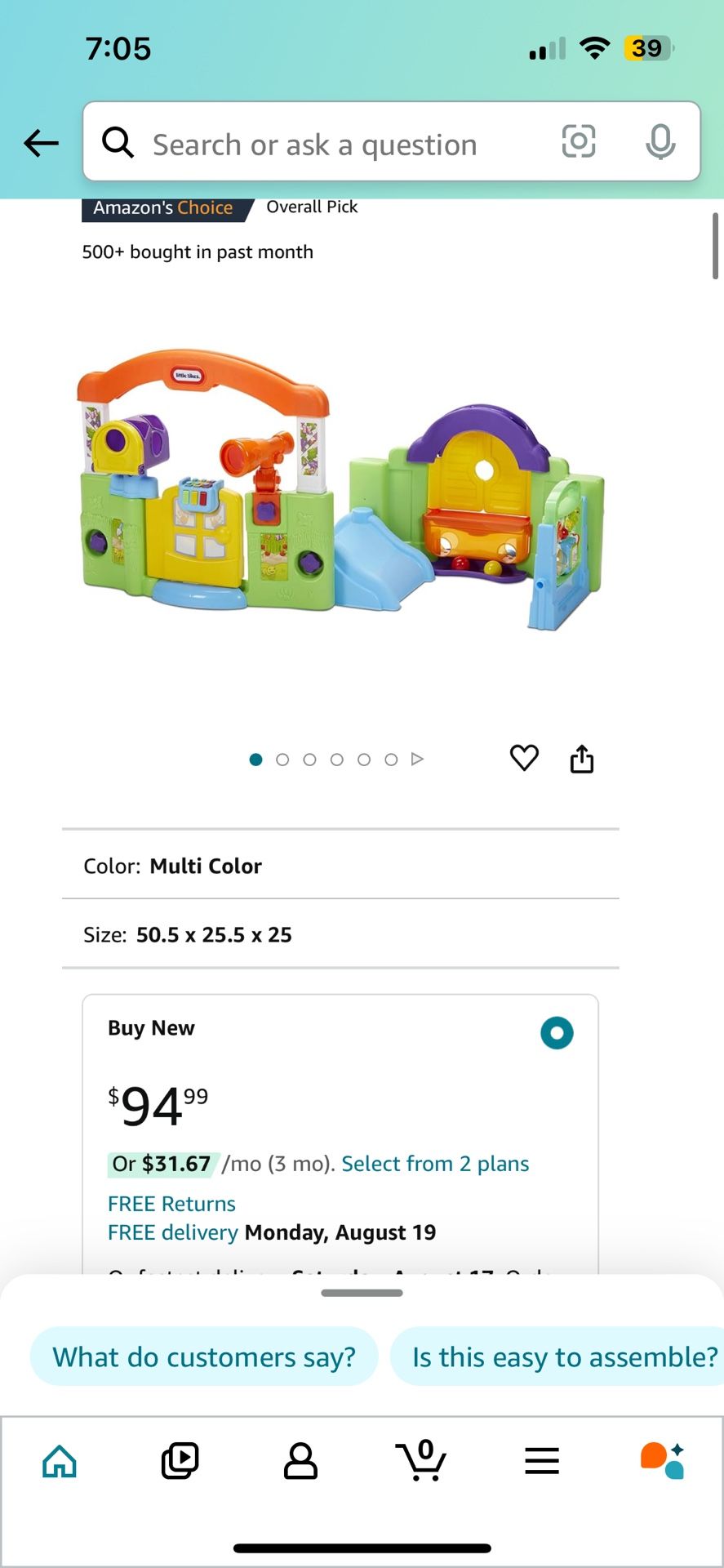The width and height of the screenshot is (724, 1568).
Task: Click the Select from 2 plans link
Action: 435,1164
